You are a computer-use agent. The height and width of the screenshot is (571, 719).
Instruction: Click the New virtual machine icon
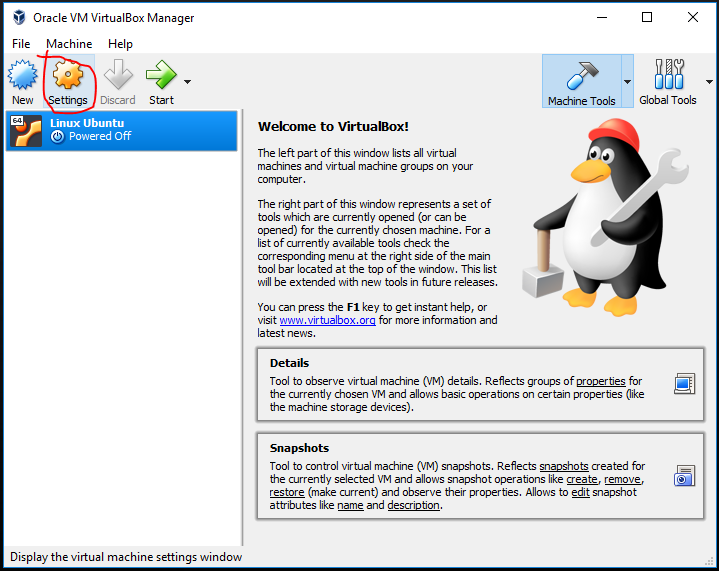(22, 75)
